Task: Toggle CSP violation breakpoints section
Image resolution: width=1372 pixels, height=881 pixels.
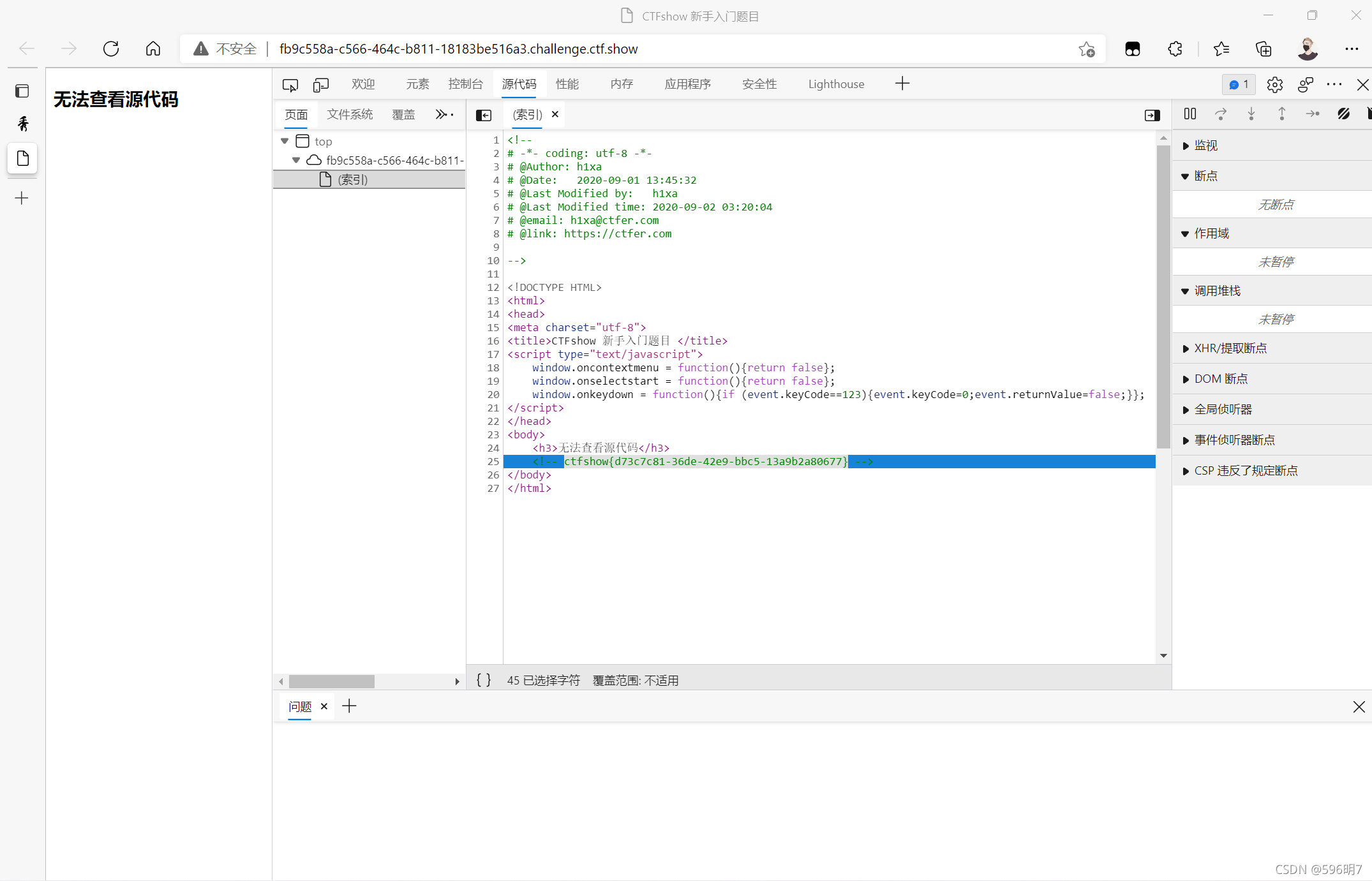Action: point(1185,471)
